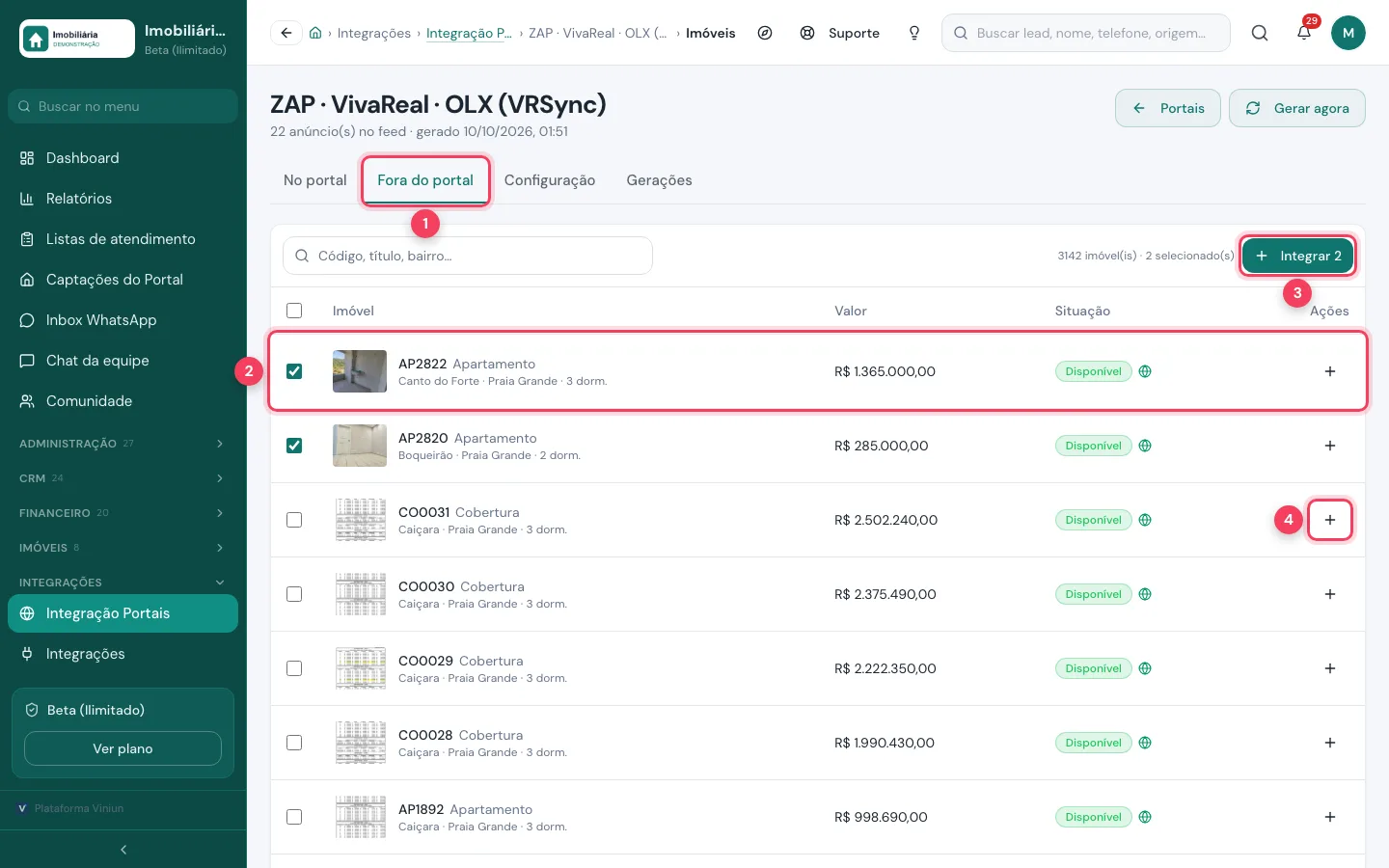Image resolution: width=1389 pixels, height=868 pixels.
Task: Switch to the No portal tab
Action: point(314,180)
